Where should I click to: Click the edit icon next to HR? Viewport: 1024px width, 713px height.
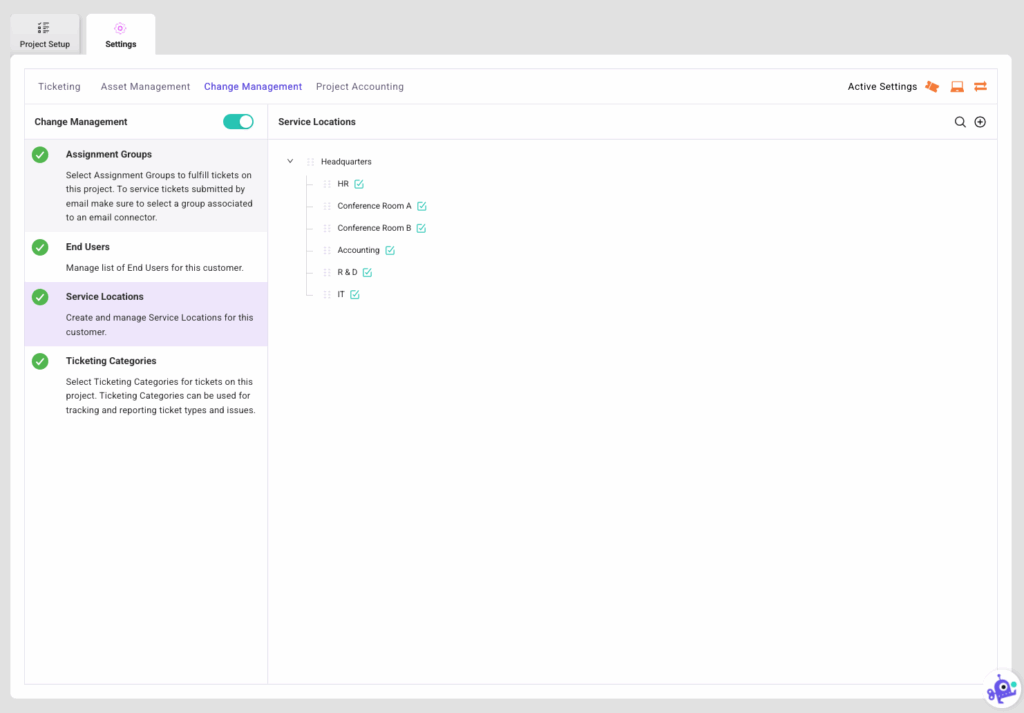[359, 184]
